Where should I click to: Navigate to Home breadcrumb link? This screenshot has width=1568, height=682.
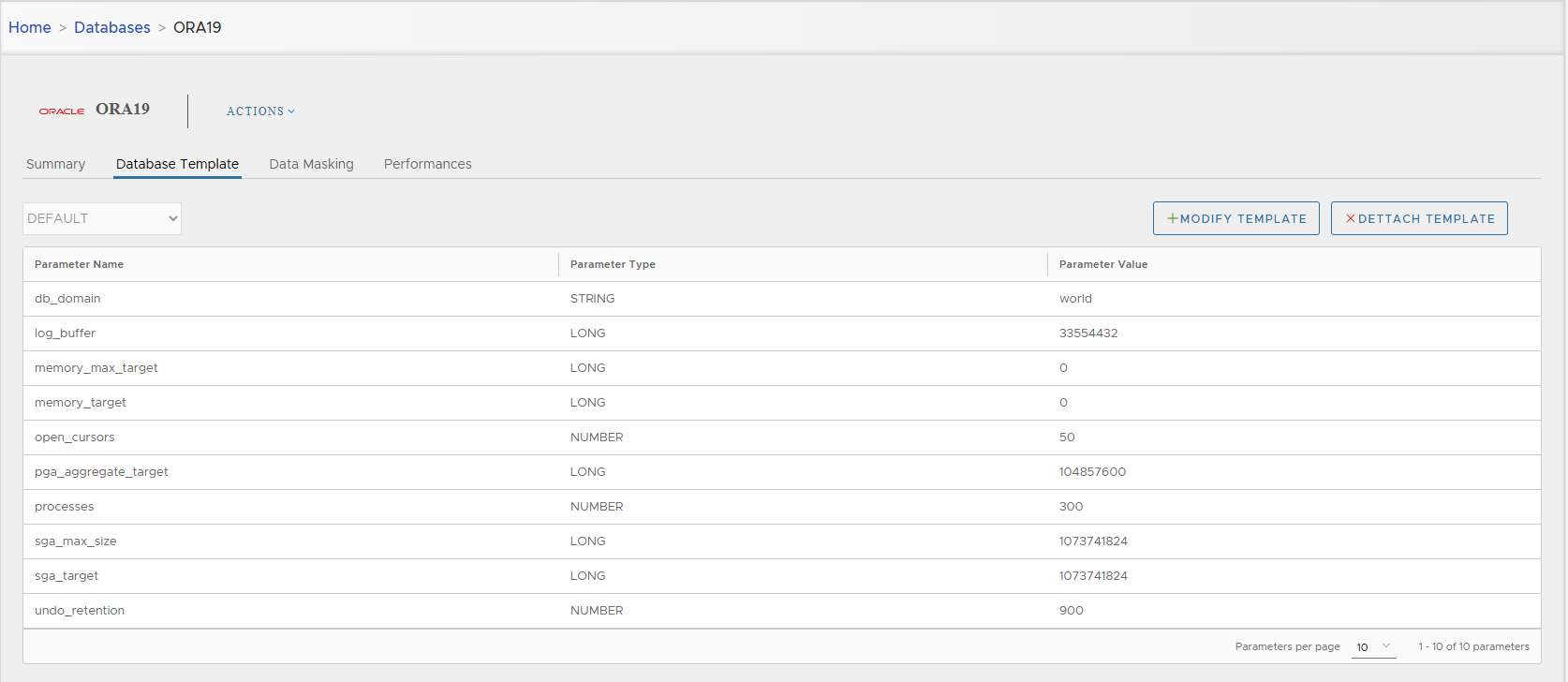[30, 27]
